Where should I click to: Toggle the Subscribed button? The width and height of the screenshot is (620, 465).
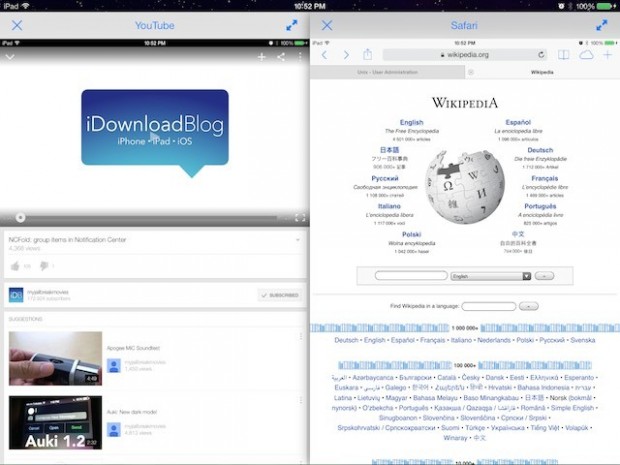click(278, 295)
